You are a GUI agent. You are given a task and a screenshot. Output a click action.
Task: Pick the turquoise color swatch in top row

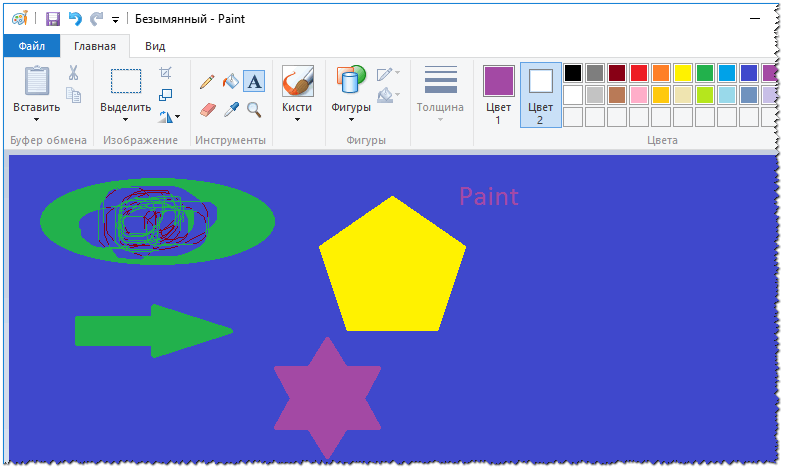[727, 73]
